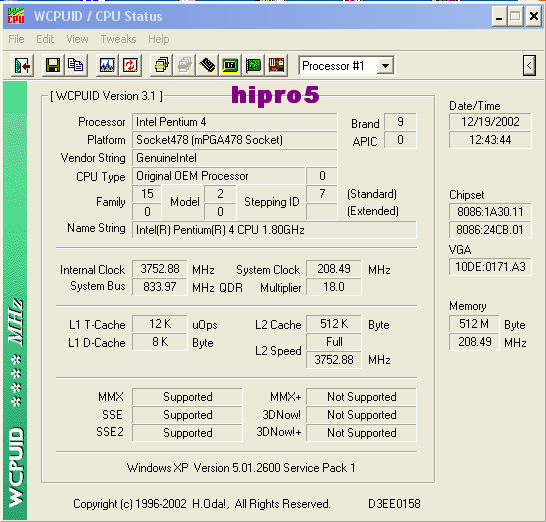The width and height of the screenshot is (546, 522).
Task: Click the green display card icon
Action: [x=230, y=65]
